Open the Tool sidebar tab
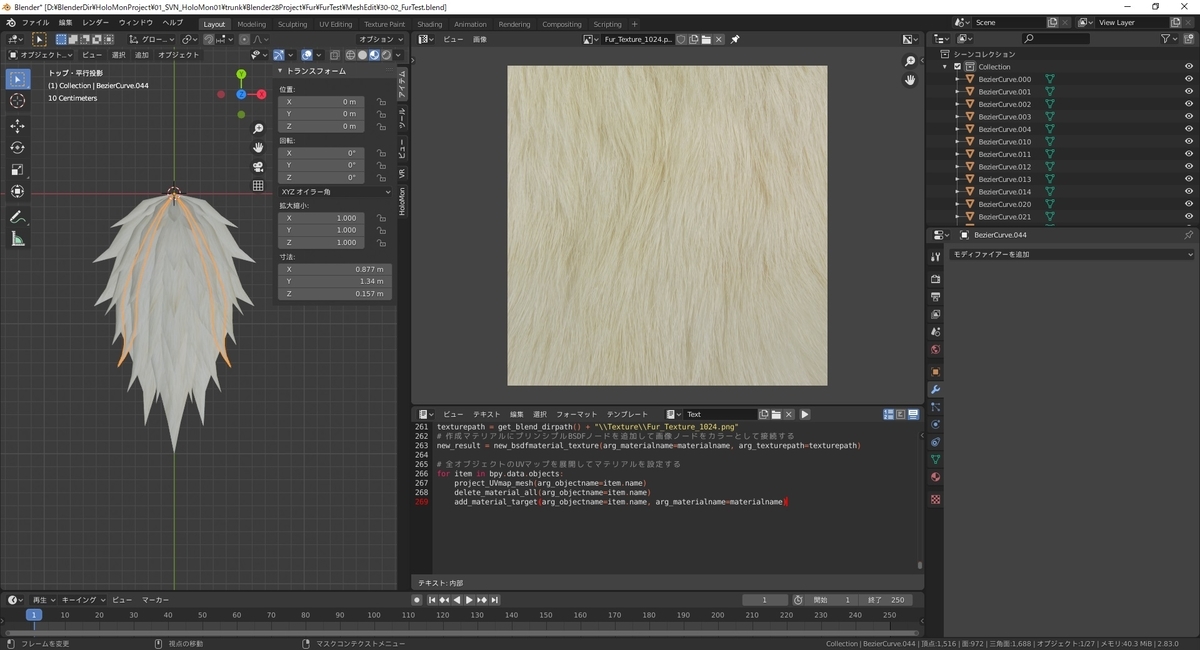 tap(402, 118)
